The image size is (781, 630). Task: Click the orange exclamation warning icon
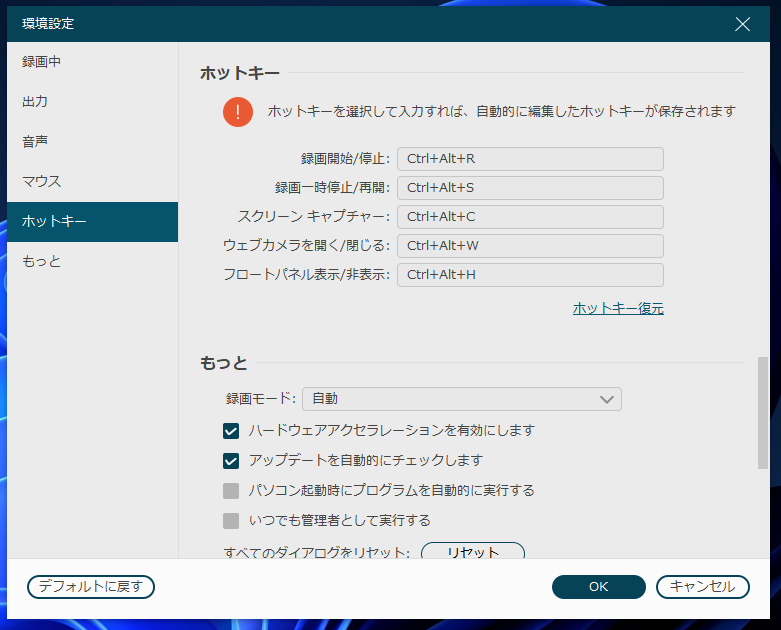(x=238, y=112)
